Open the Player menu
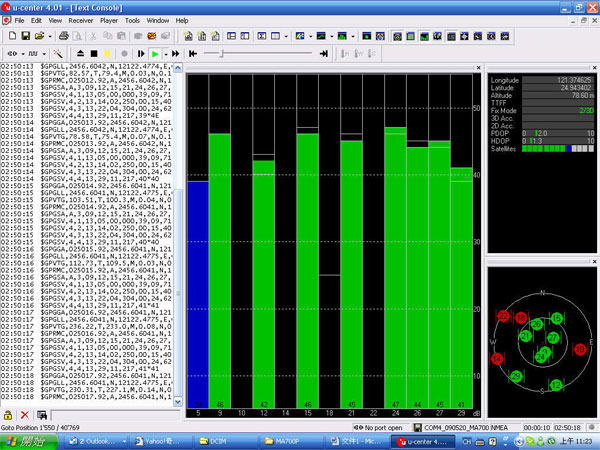Viewport: 600px width, 450px height. coord(109,21)
